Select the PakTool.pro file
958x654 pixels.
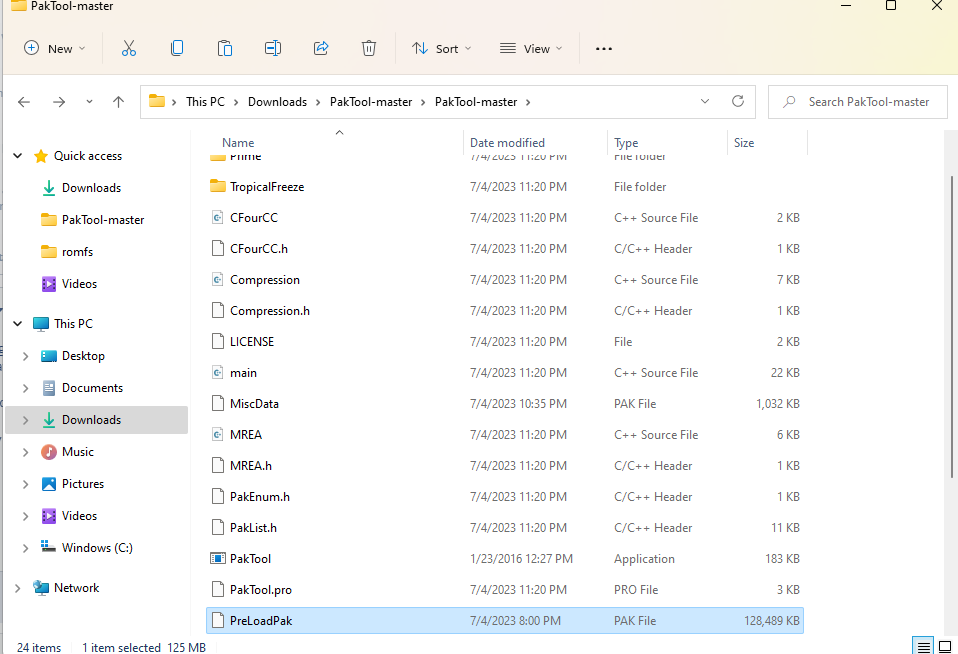pos(505,589)
